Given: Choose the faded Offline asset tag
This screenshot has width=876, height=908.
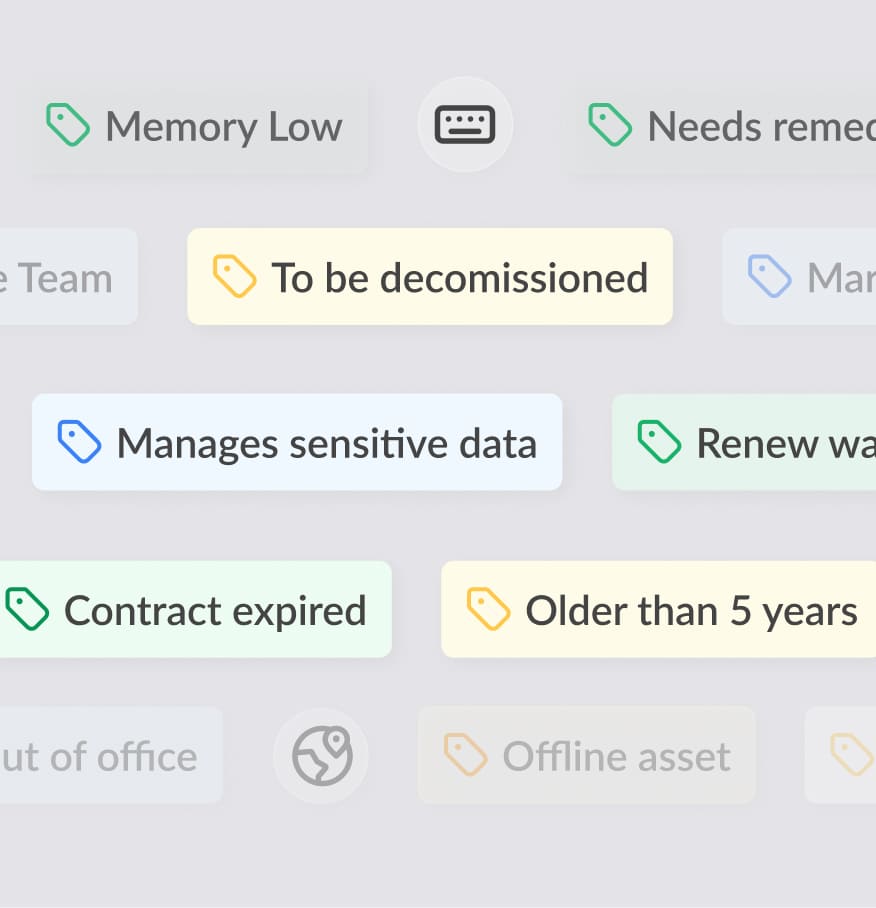Looking at the screenshot, I should tap(587, 755).
